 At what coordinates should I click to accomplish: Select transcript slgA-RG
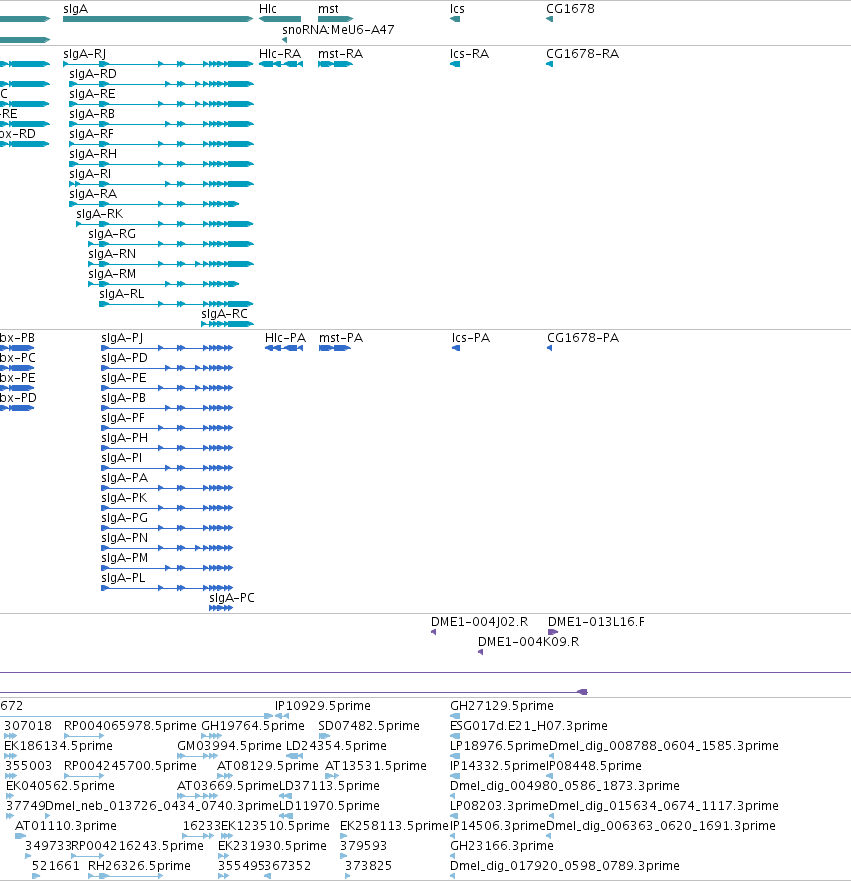click(x=171, y=244)
